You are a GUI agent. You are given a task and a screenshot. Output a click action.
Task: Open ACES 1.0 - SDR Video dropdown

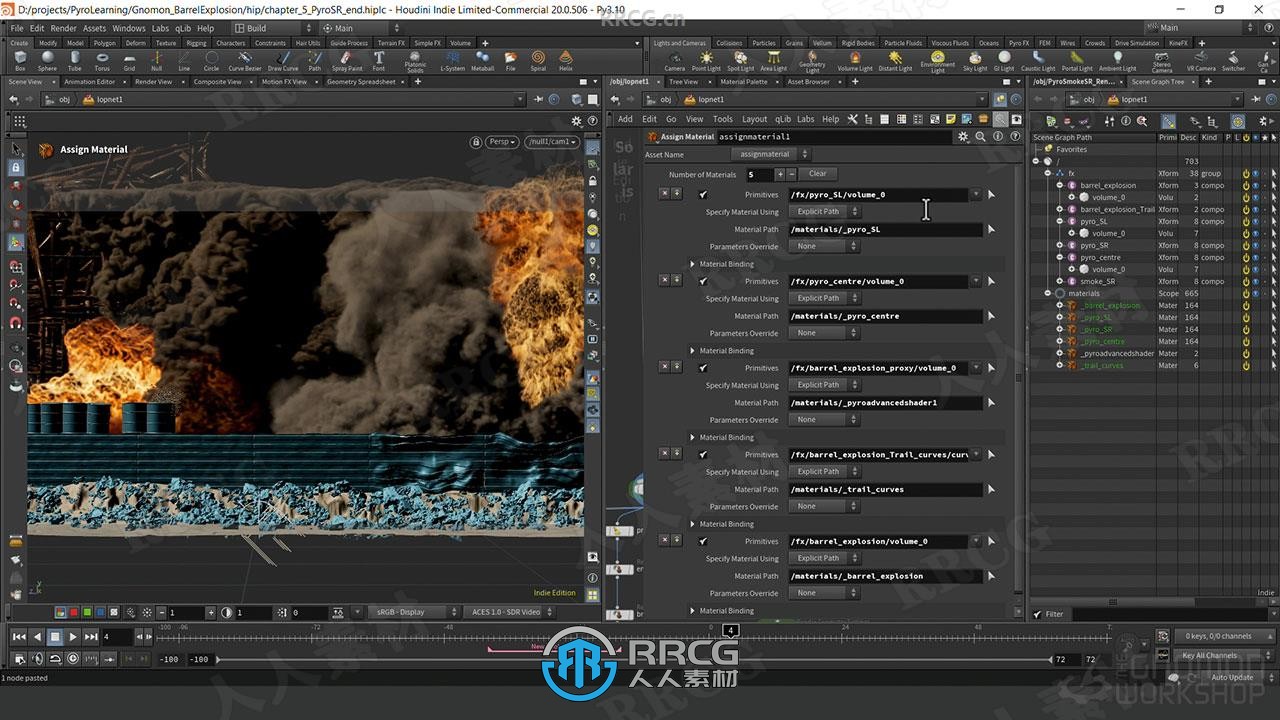[510, 612]
